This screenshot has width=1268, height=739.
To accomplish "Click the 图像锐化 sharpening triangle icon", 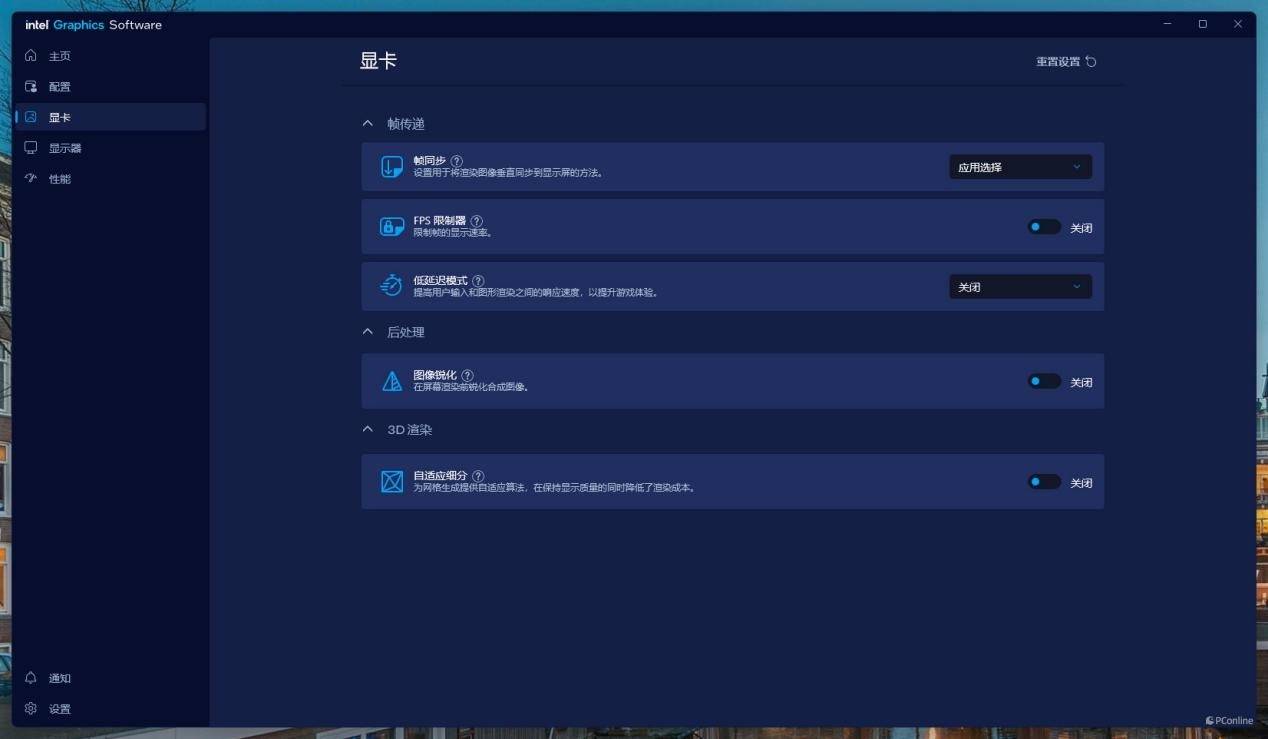I will (x=392, y=381).
